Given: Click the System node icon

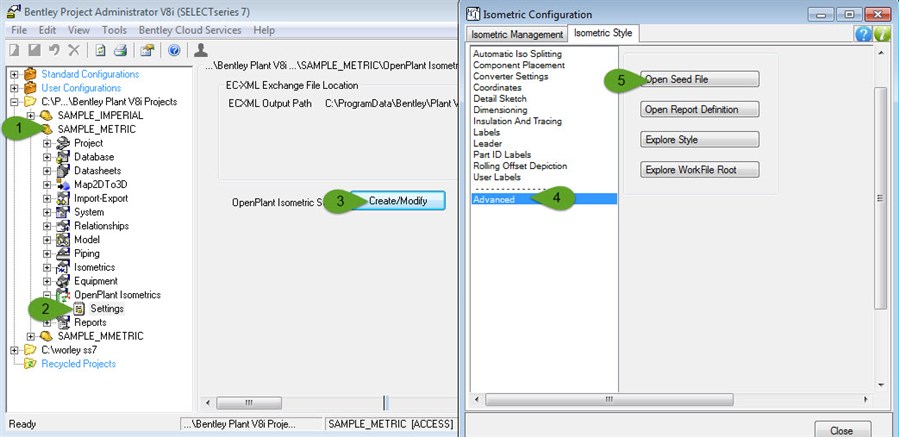Looking at the screenshot, I should click(x=63, y=212).
